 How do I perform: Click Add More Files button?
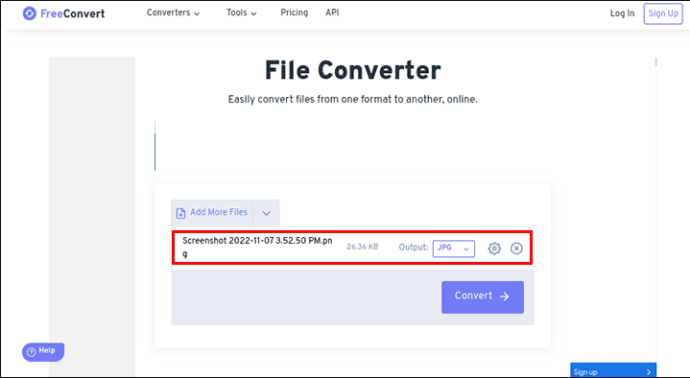pyautogui.click(x=212, y=213)
